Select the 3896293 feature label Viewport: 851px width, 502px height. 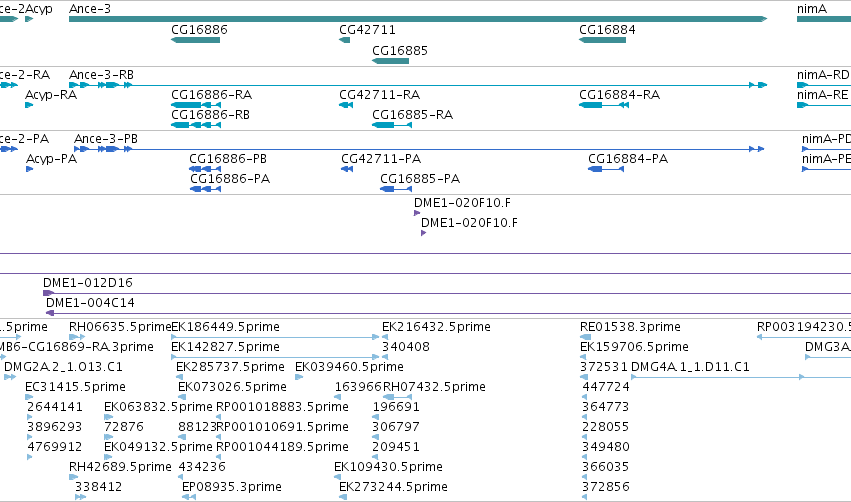[x=55, y=427]
